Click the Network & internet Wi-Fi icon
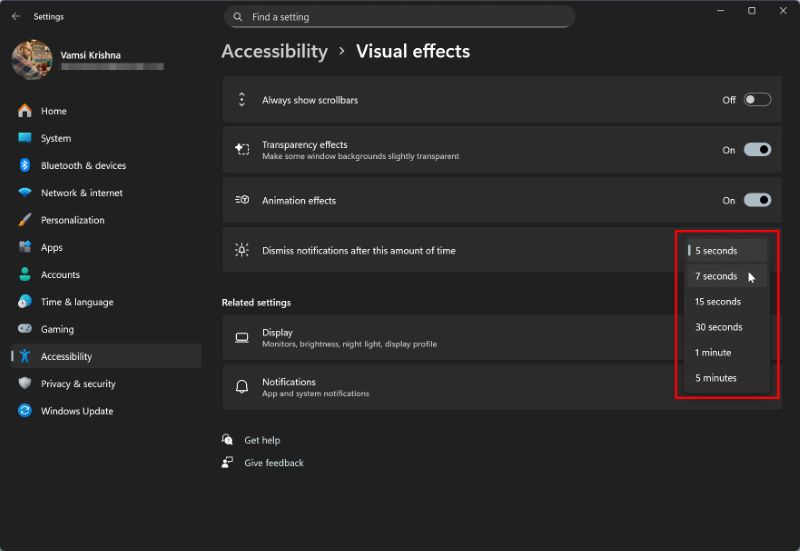The width and height of the screenshot is (800, 551). (24, 193)
